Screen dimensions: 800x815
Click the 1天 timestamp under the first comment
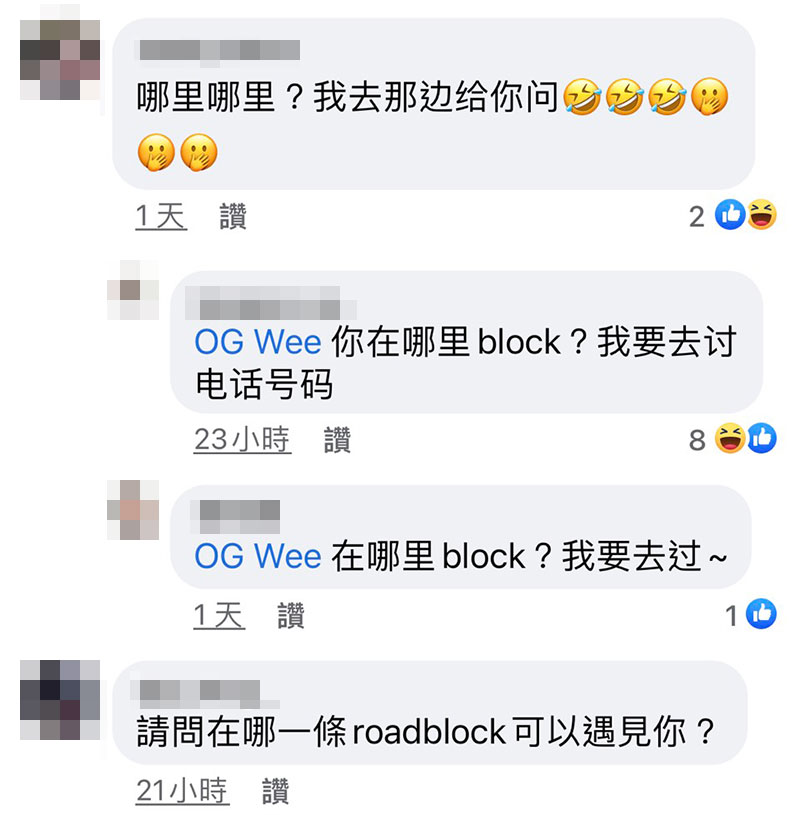161,216
